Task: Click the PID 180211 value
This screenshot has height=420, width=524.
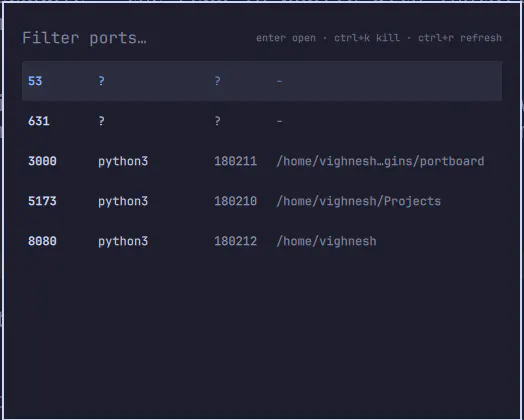Action: (x=235, y=161)
